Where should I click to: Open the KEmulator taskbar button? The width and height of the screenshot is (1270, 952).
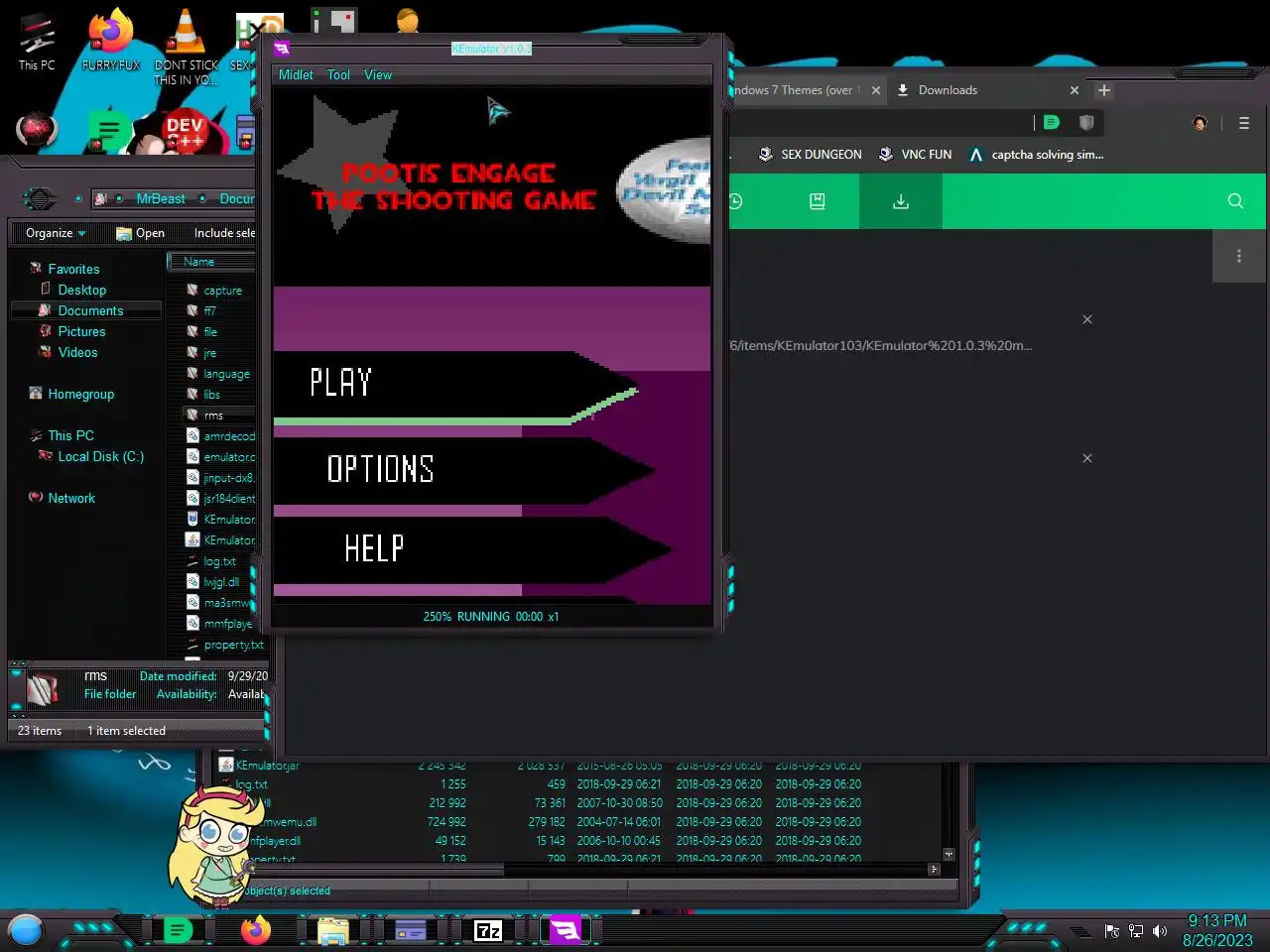(x=566, y=930)
